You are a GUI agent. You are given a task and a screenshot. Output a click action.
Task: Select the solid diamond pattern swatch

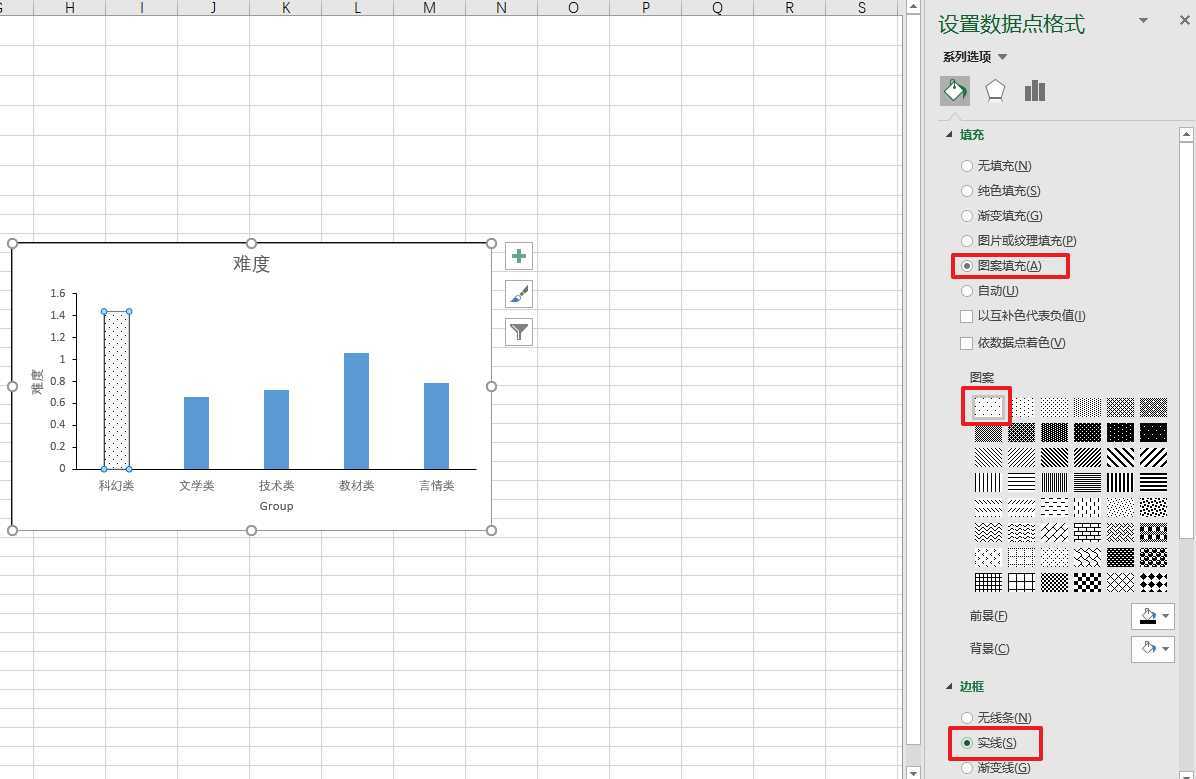click(1153, 583)
